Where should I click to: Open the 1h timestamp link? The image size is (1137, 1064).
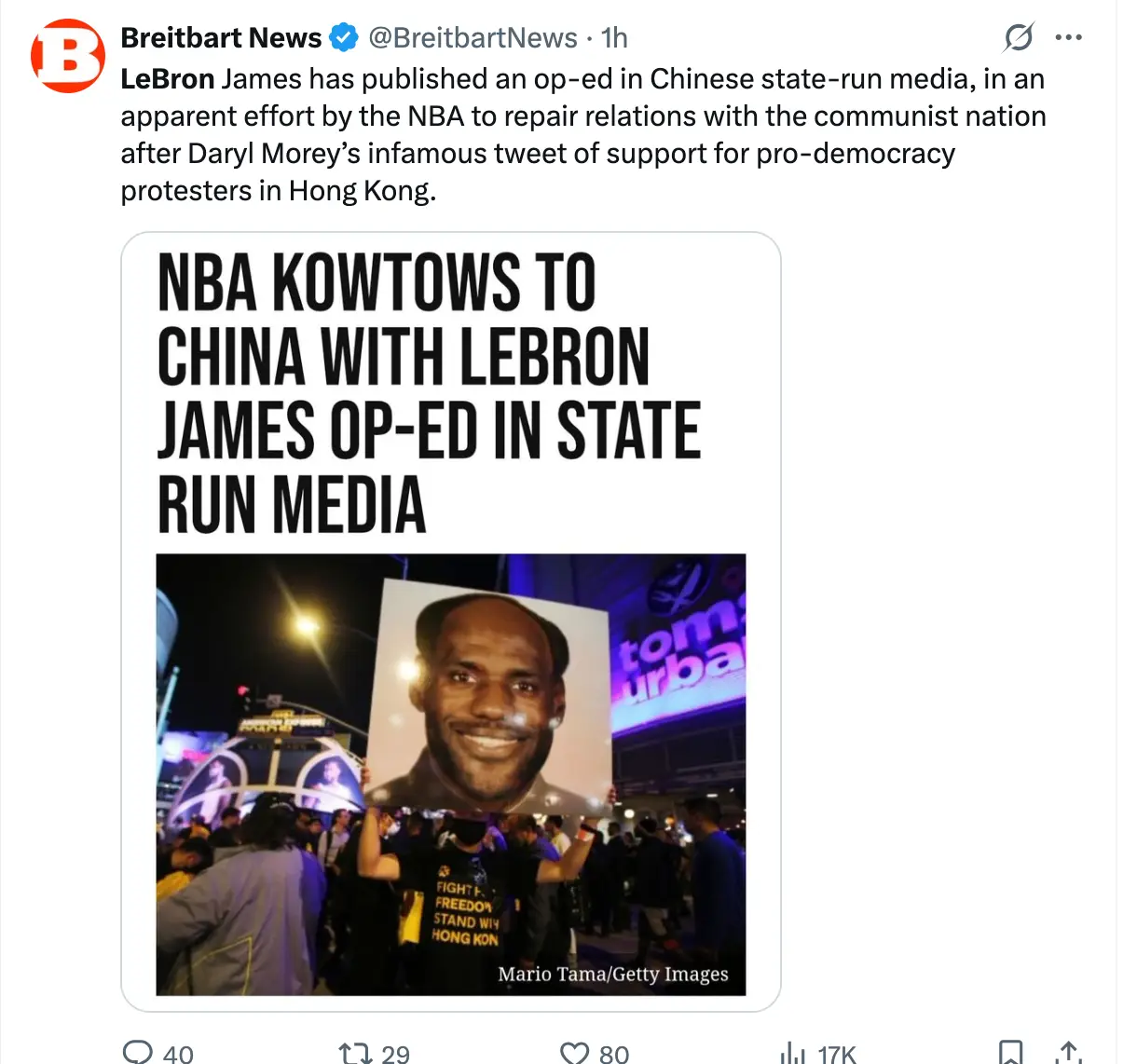click(614, 38)
